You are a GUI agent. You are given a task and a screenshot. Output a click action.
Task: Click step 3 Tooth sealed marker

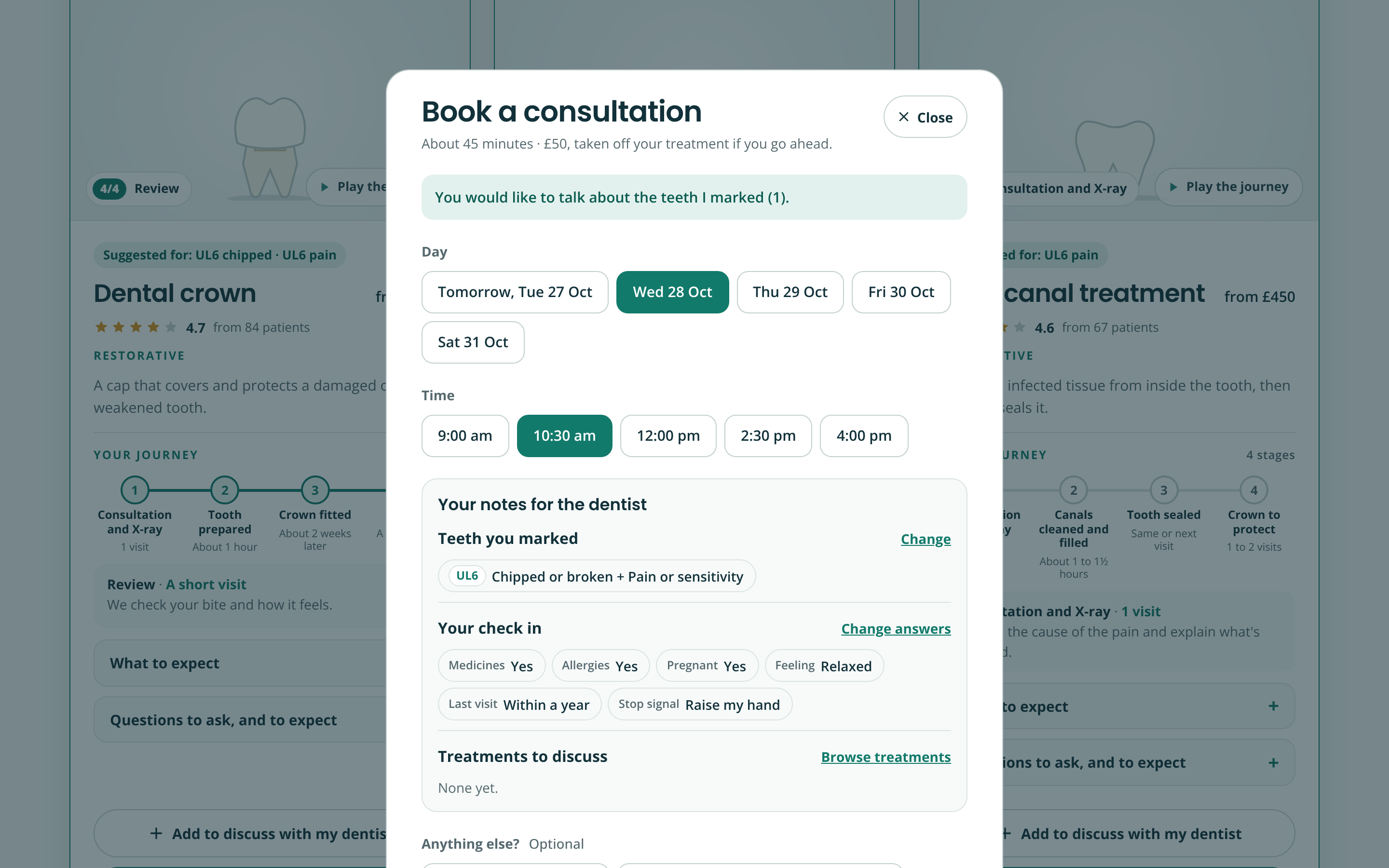tap(1163, 490)
